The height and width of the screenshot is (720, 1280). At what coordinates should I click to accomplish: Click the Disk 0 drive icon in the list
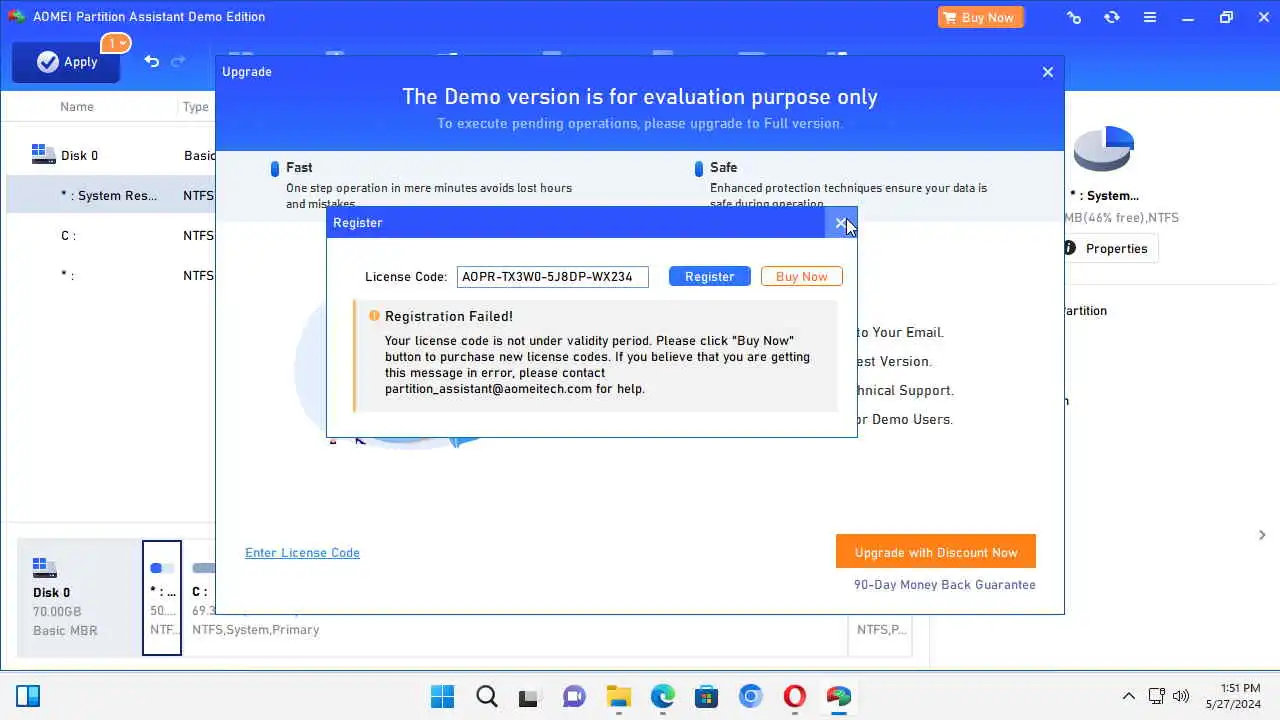pos(43,154)
